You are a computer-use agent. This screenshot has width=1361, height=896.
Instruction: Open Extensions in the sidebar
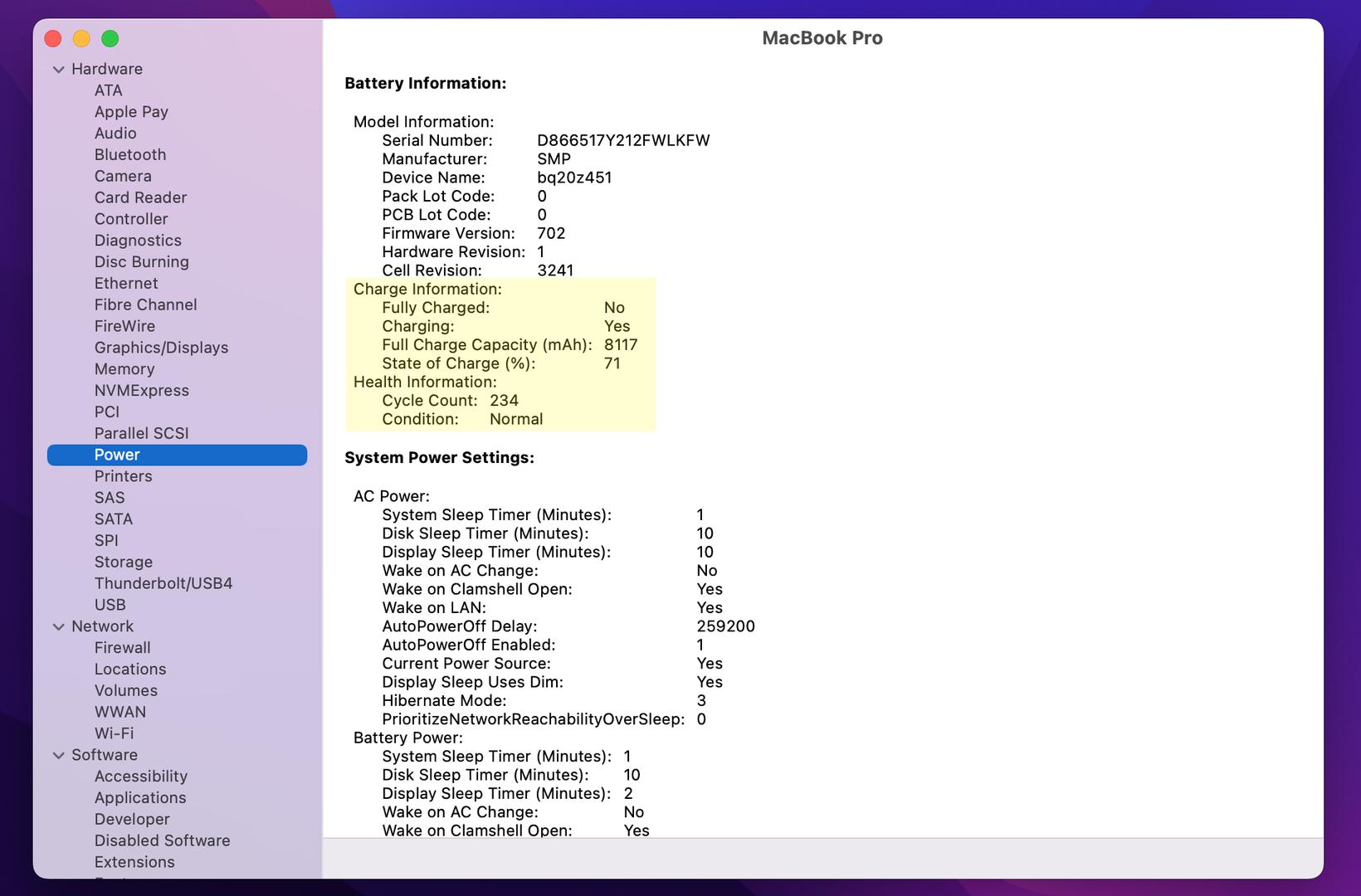[x=134, y=863]
